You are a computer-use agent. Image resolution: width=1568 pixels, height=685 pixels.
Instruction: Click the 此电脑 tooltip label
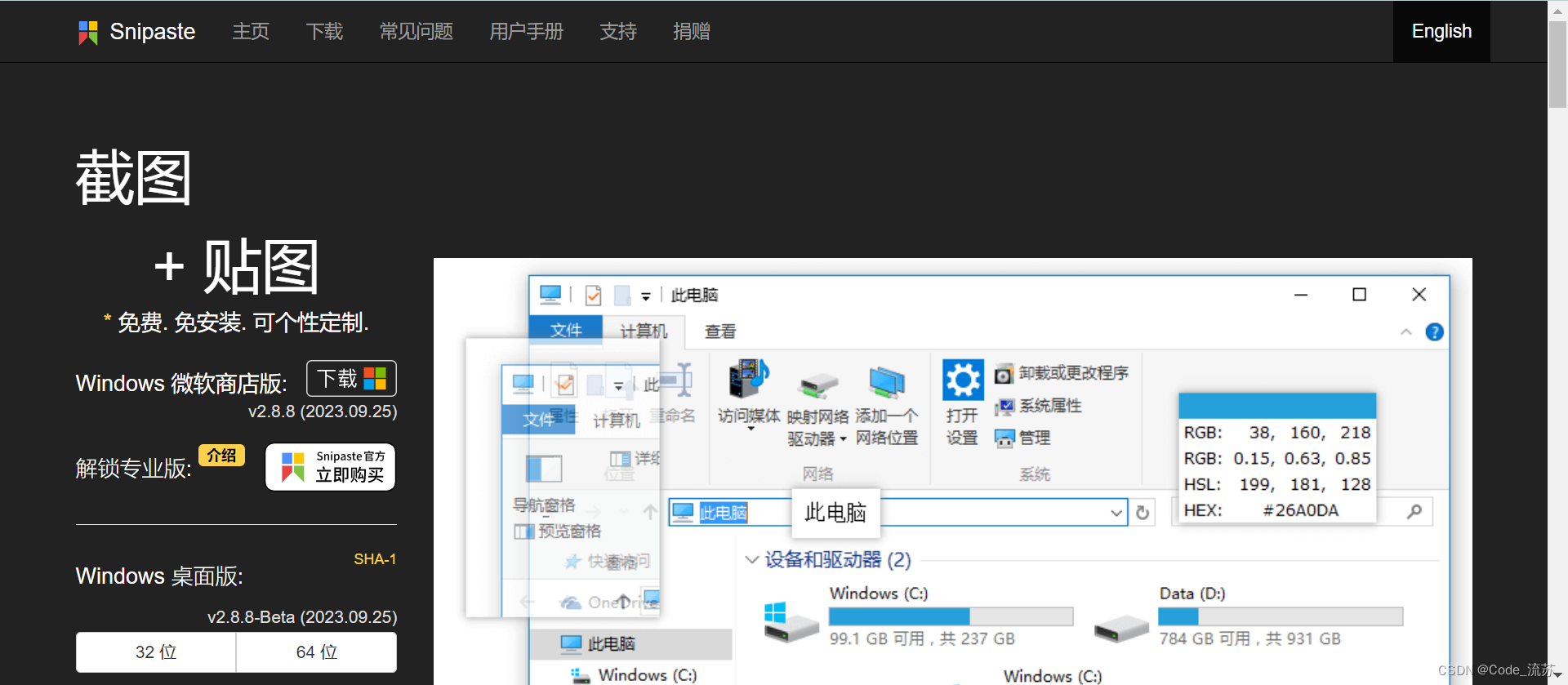click(x=835, y=513)
